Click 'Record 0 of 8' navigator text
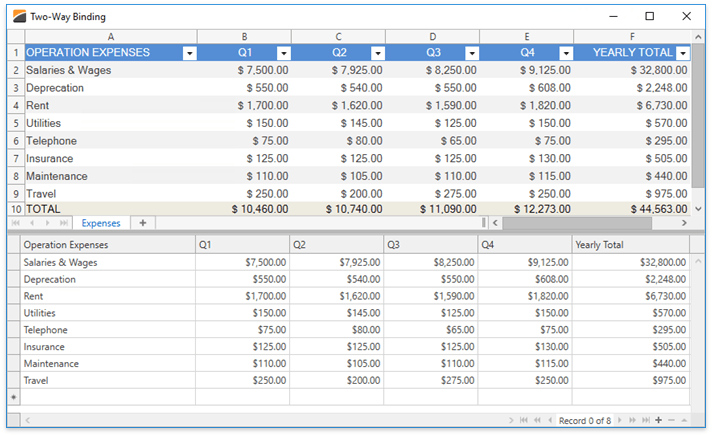 (x=585, y=421)
